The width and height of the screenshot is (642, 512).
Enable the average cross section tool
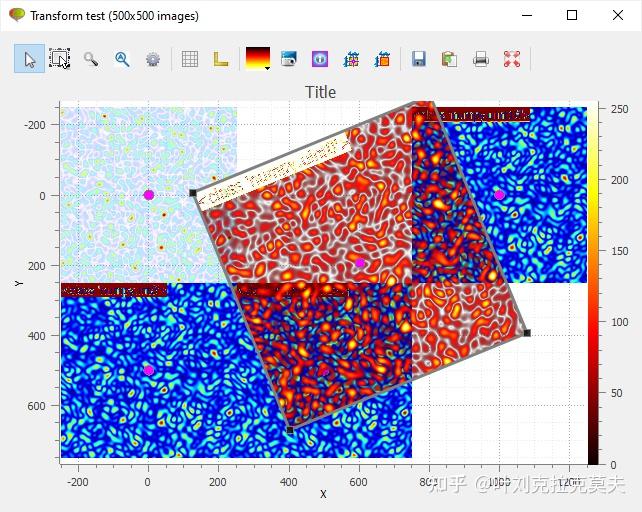click(382, 59)
